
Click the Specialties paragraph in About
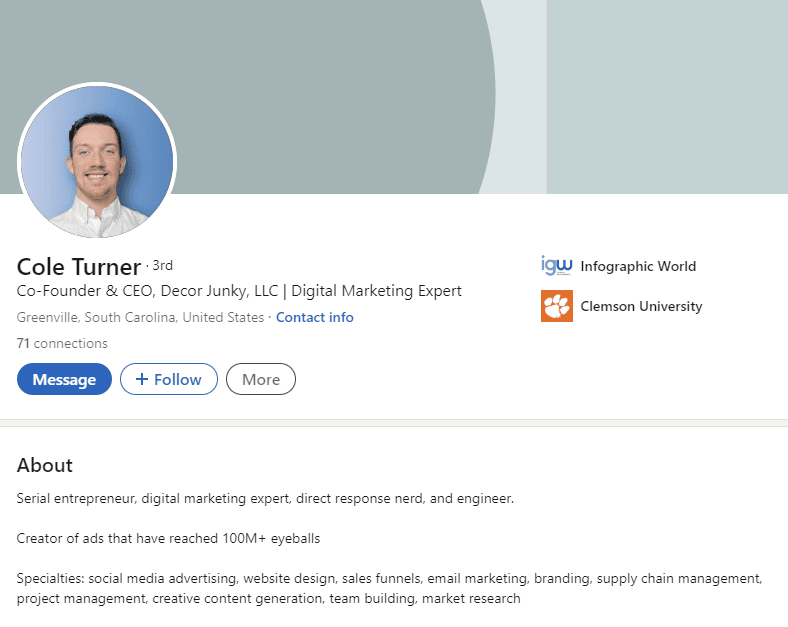389,588
